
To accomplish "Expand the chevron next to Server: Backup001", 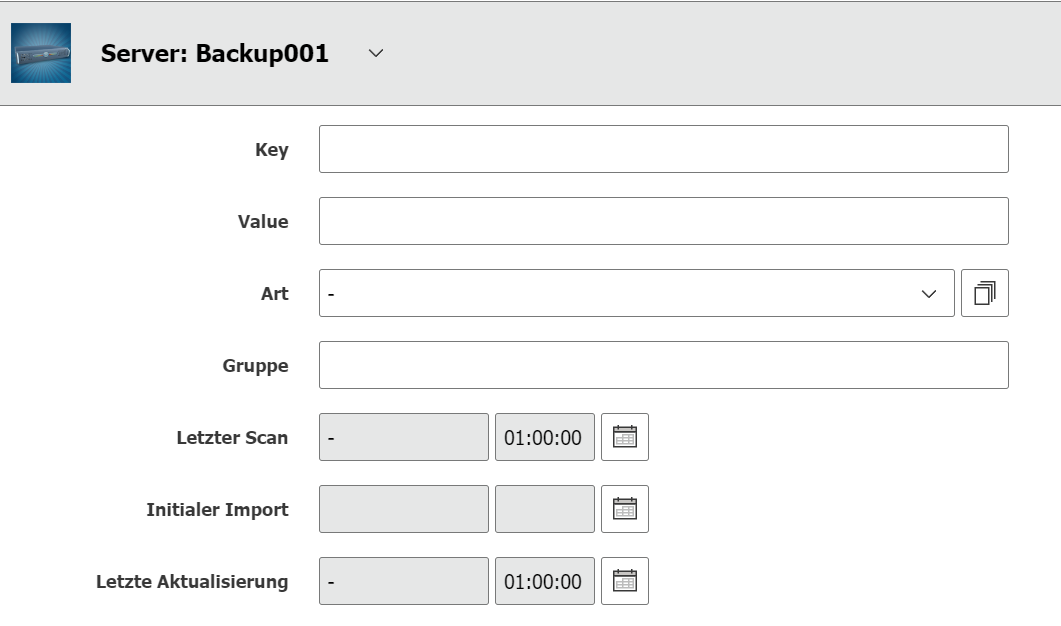I will point(376,53).
